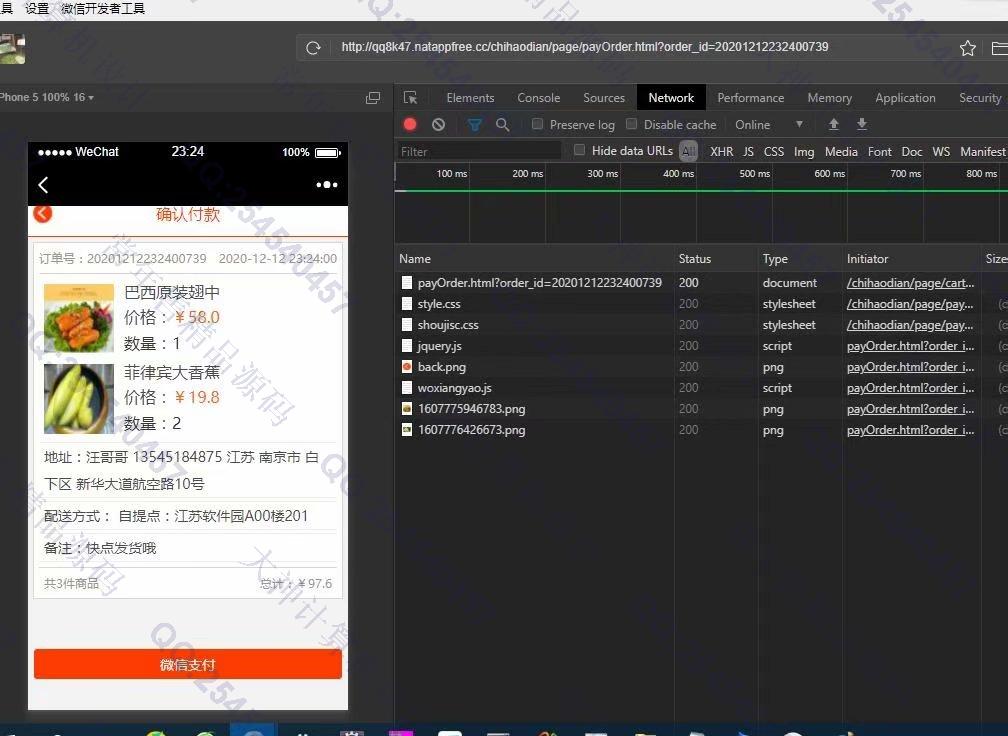This screenshot has width=1008, height=736.
Task: Tap the 微信支付 pay button
Action: (188, 664)
